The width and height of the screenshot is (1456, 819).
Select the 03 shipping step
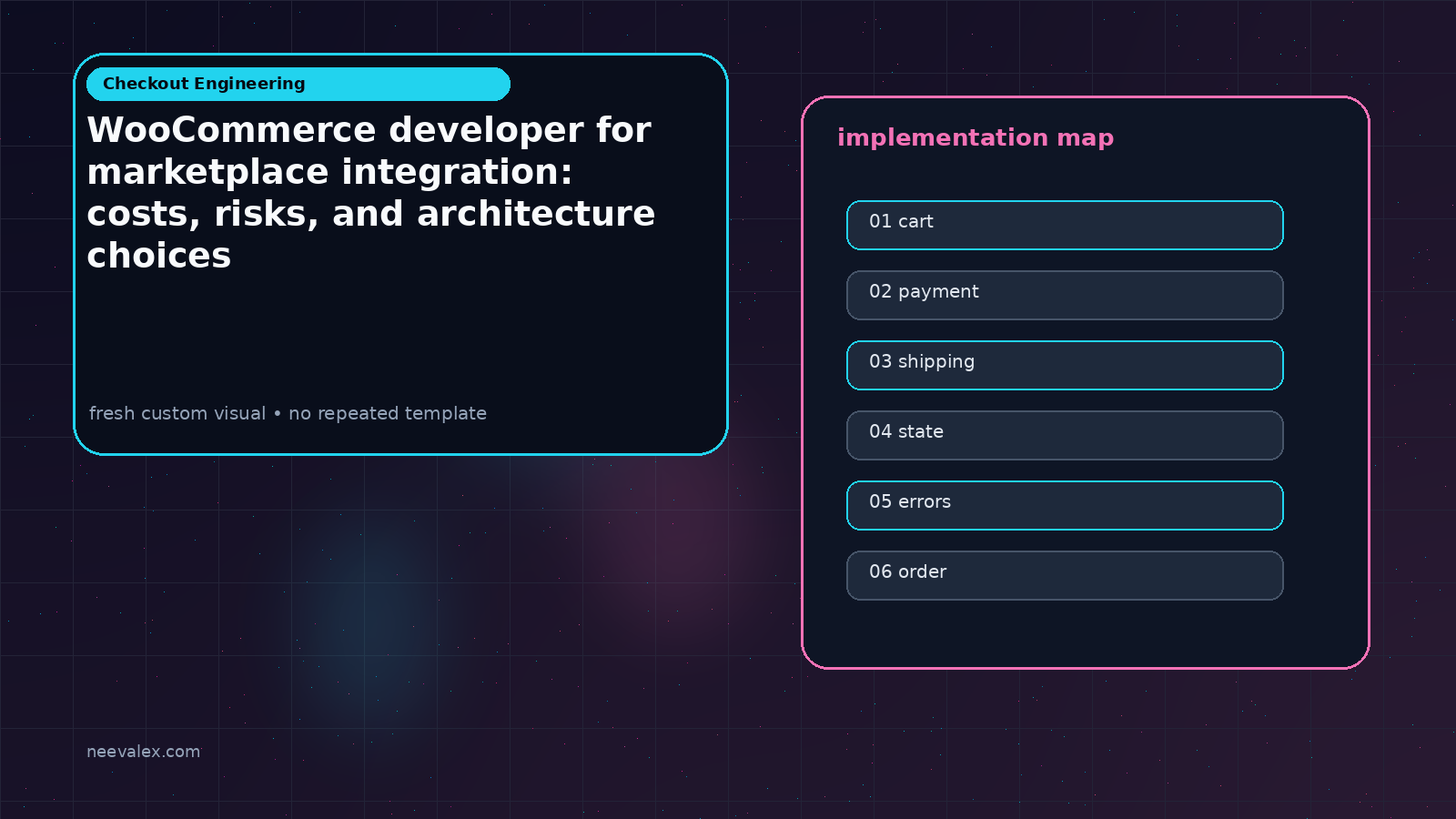1065,365
